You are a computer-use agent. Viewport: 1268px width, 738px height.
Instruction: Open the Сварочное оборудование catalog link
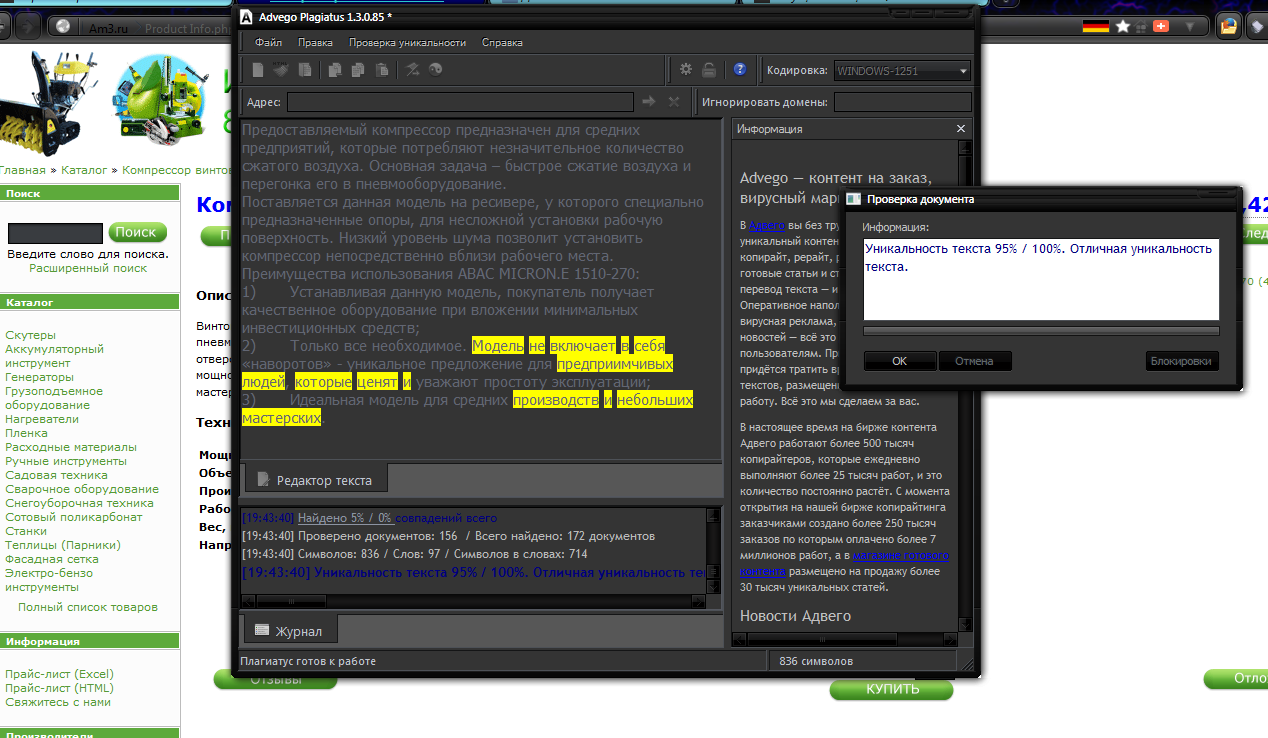pos(82,489)
